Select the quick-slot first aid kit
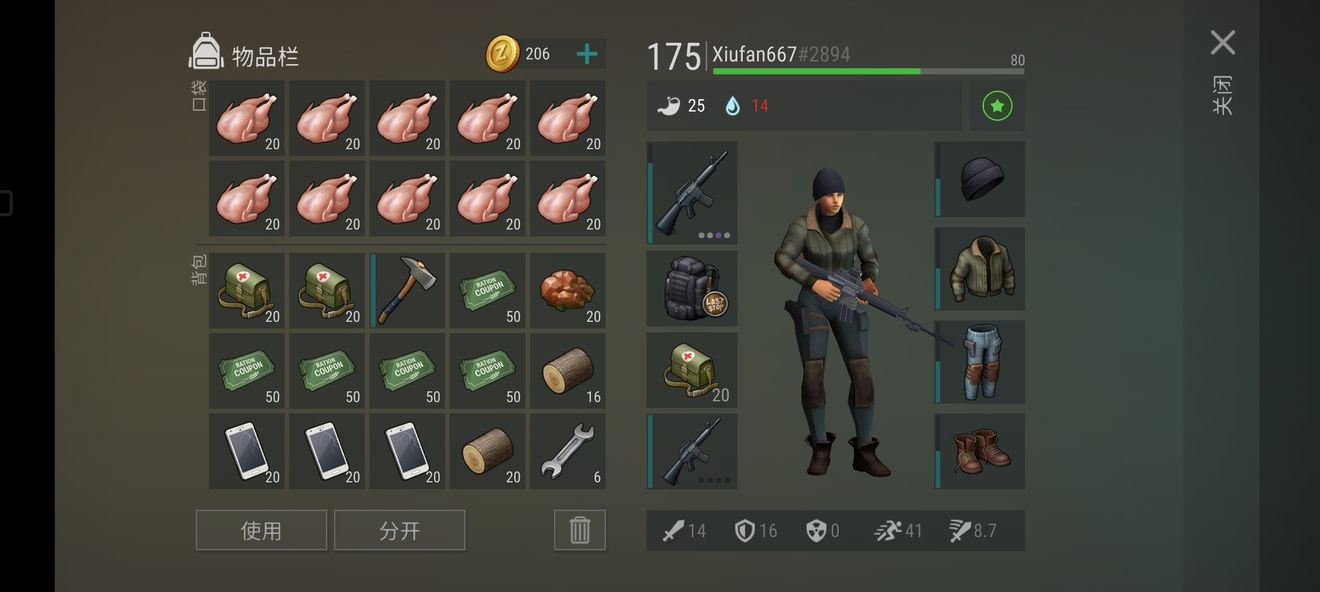This screenshot has height=592, width=1320. [x=692, y=370]
